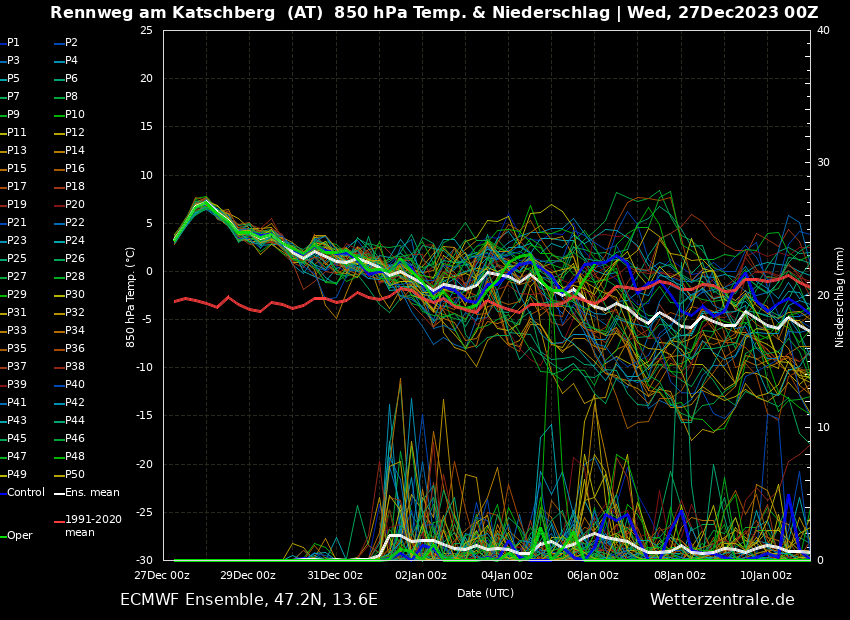
Task: Click the red 1991-2020 mean line swatch
Action: (x=59, y=521)
